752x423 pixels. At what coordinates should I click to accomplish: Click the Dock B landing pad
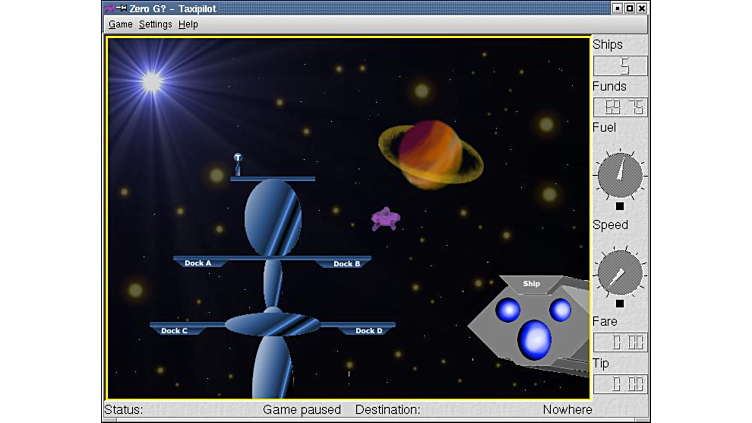coord(346,263)
